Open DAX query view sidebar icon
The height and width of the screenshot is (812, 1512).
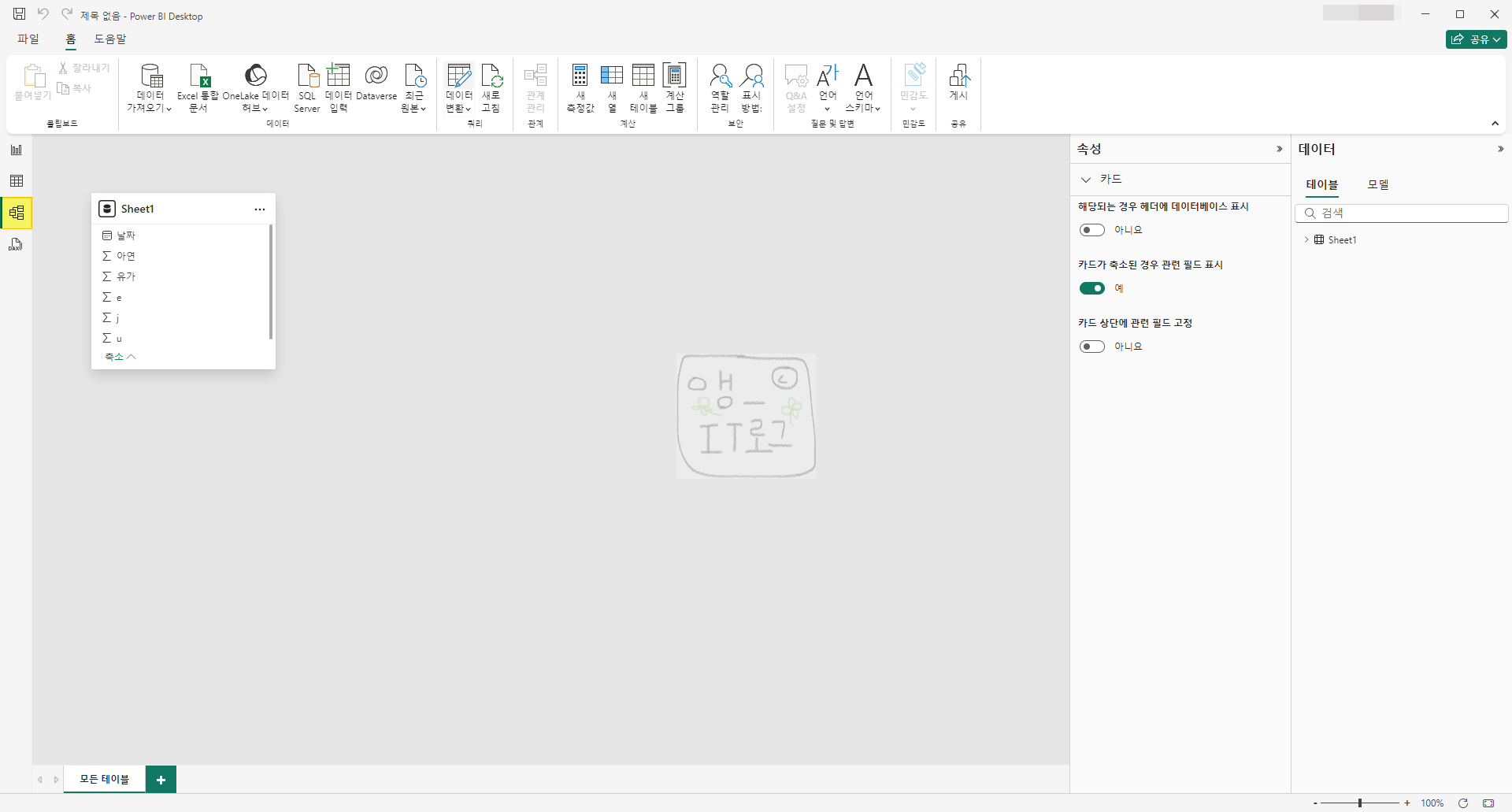(17, 245)
